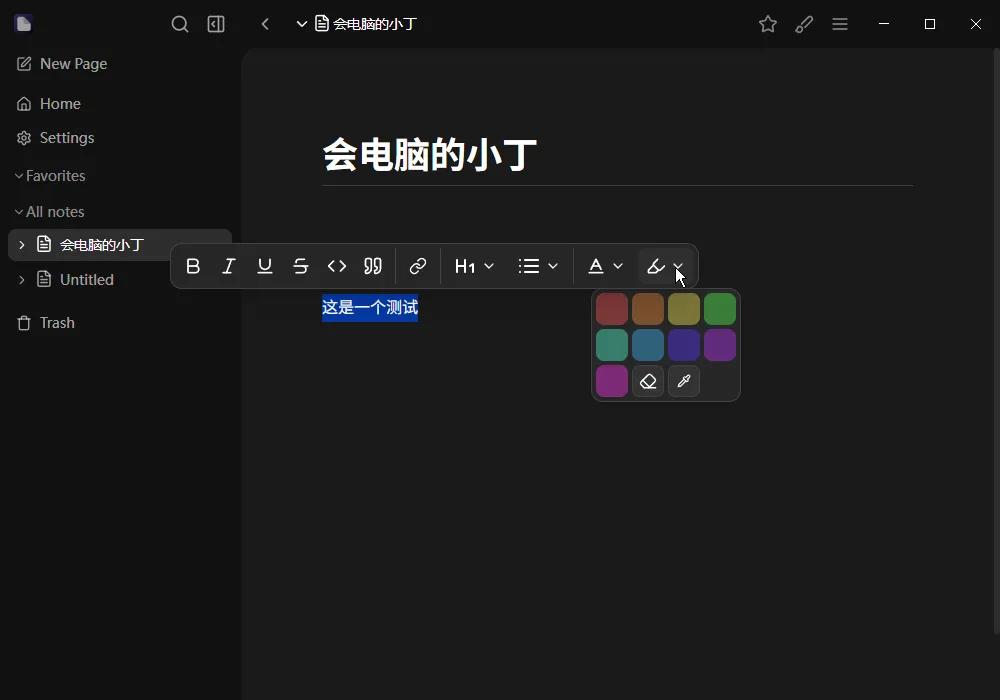Apply strikethrough to selected text
Screen dimensions: 1000x700
301,266
